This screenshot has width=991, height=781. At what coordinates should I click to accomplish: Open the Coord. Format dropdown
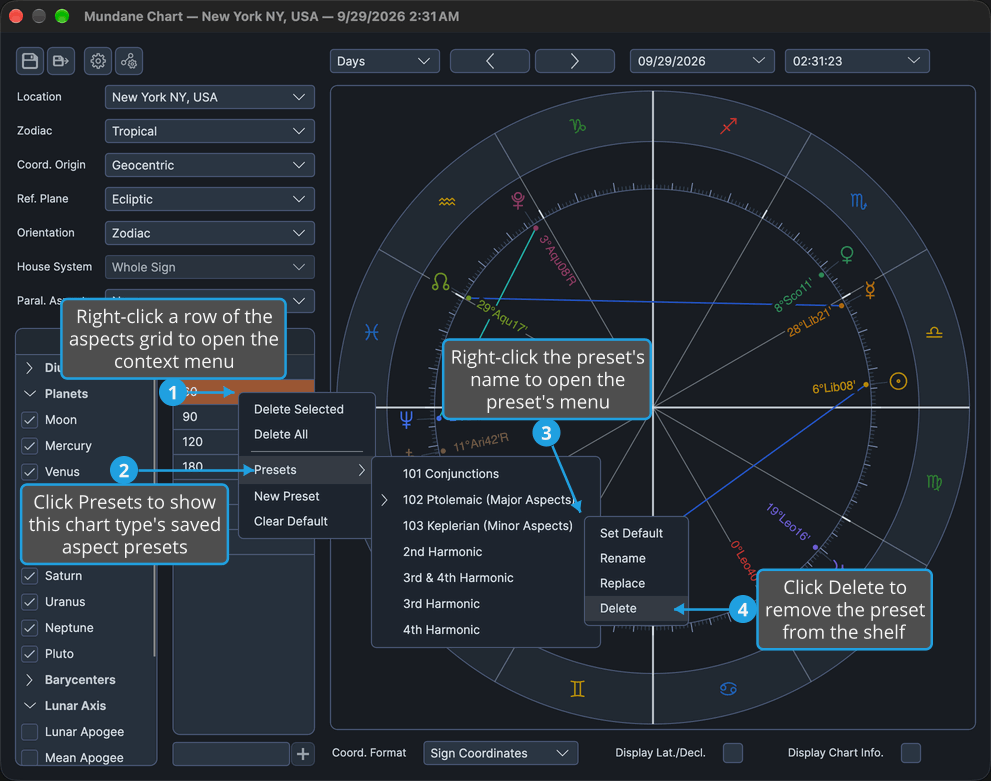coord(501,754)
